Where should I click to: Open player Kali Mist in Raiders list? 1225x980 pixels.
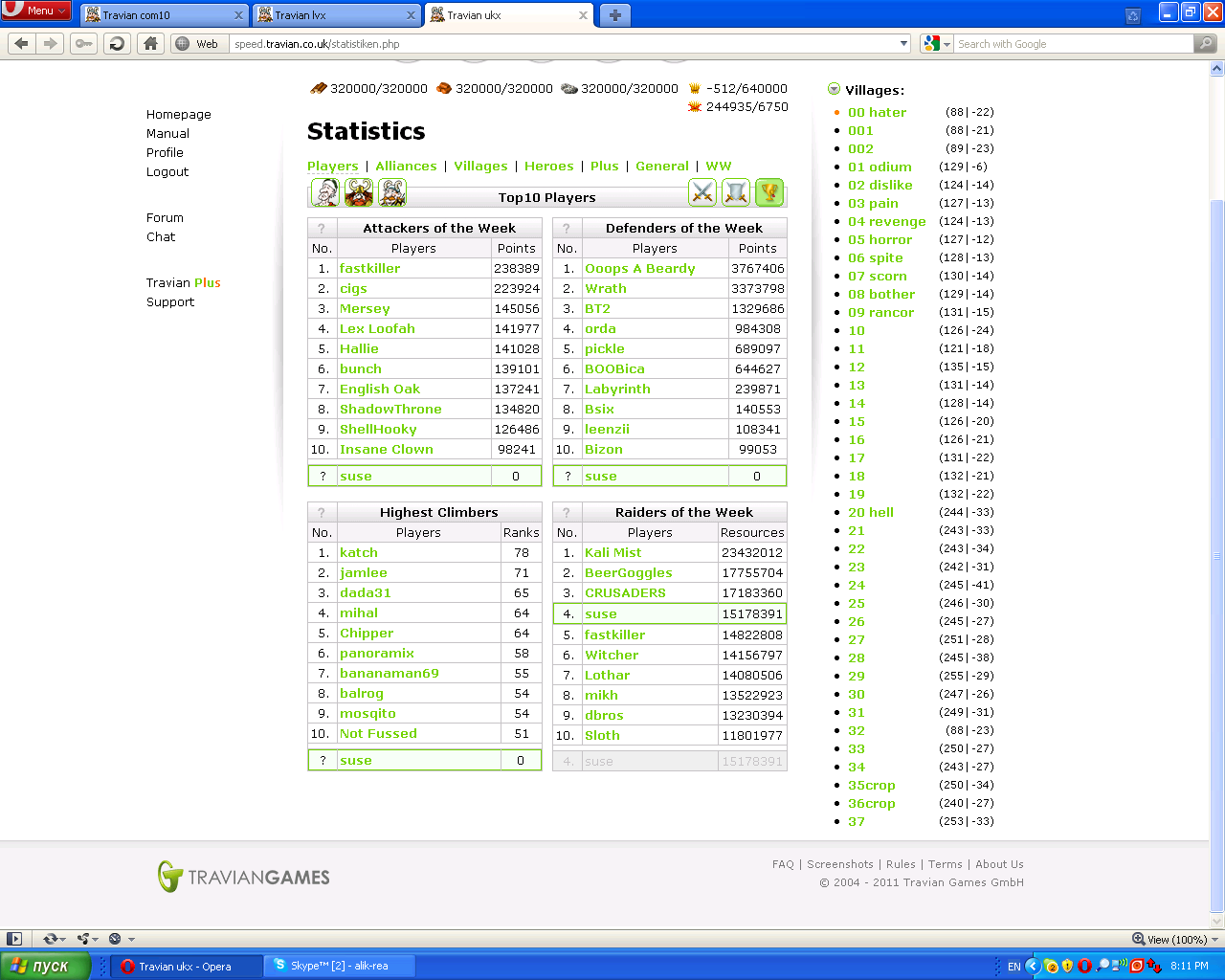[x=613, y=552]
